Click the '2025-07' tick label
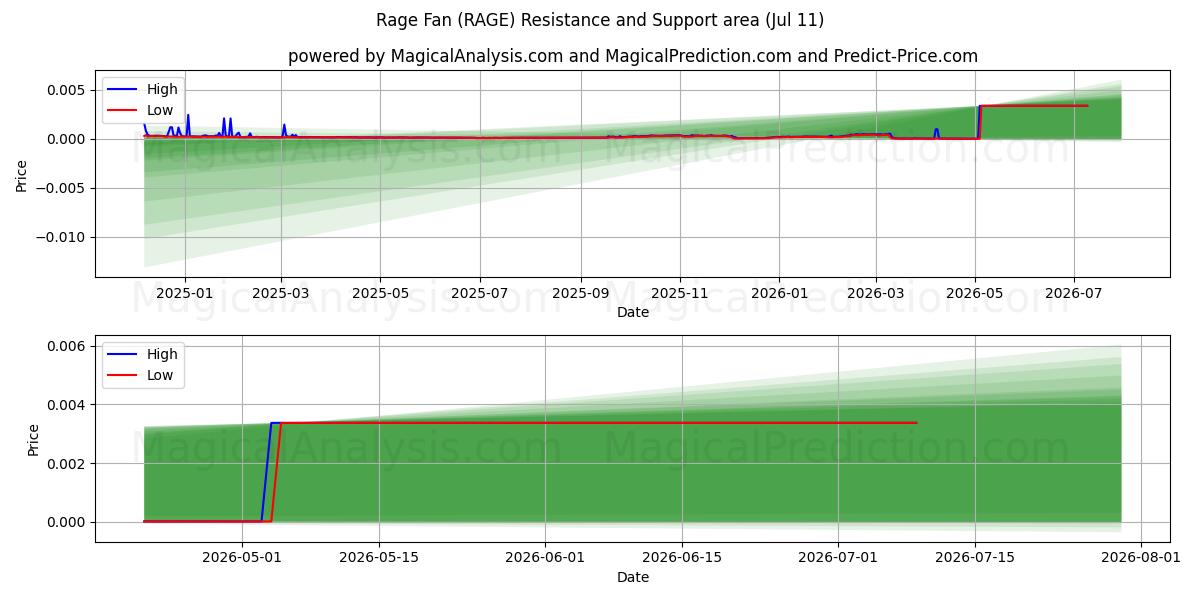 click(480, 294)
